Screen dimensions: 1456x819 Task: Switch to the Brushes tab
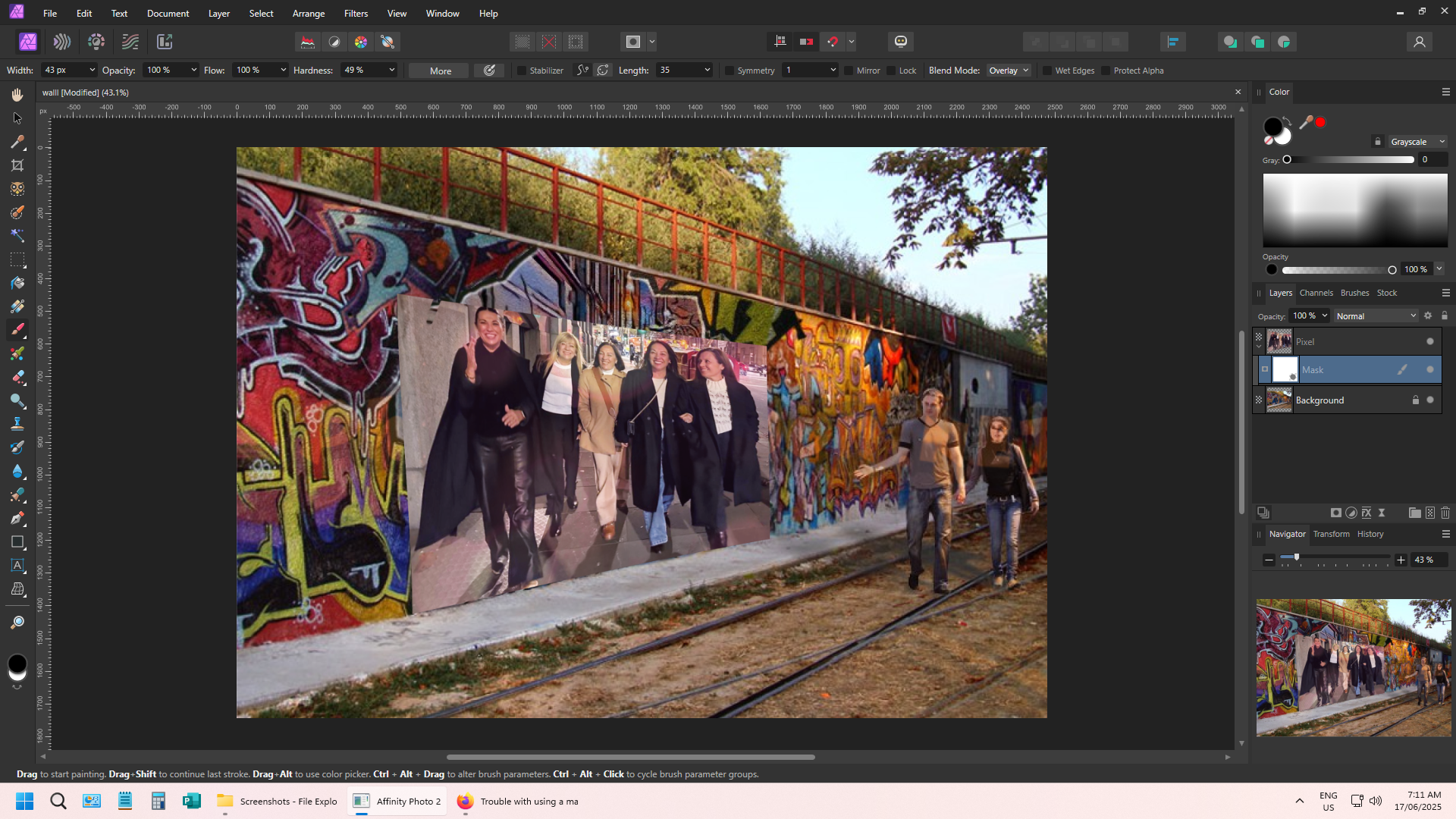click(x=1354, y=293)
